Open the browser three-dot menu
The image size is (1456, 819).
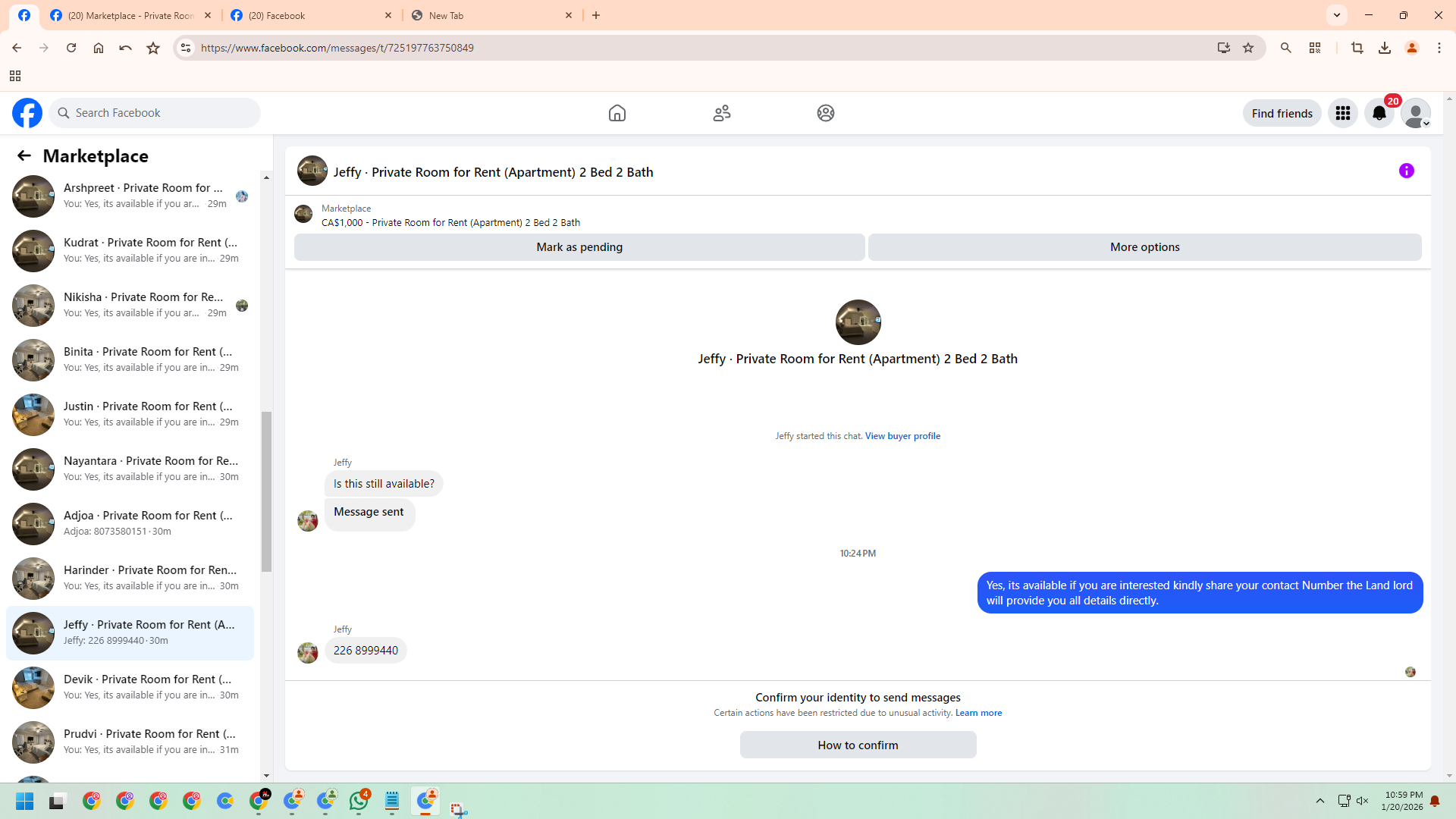(x=1439, y=48)
